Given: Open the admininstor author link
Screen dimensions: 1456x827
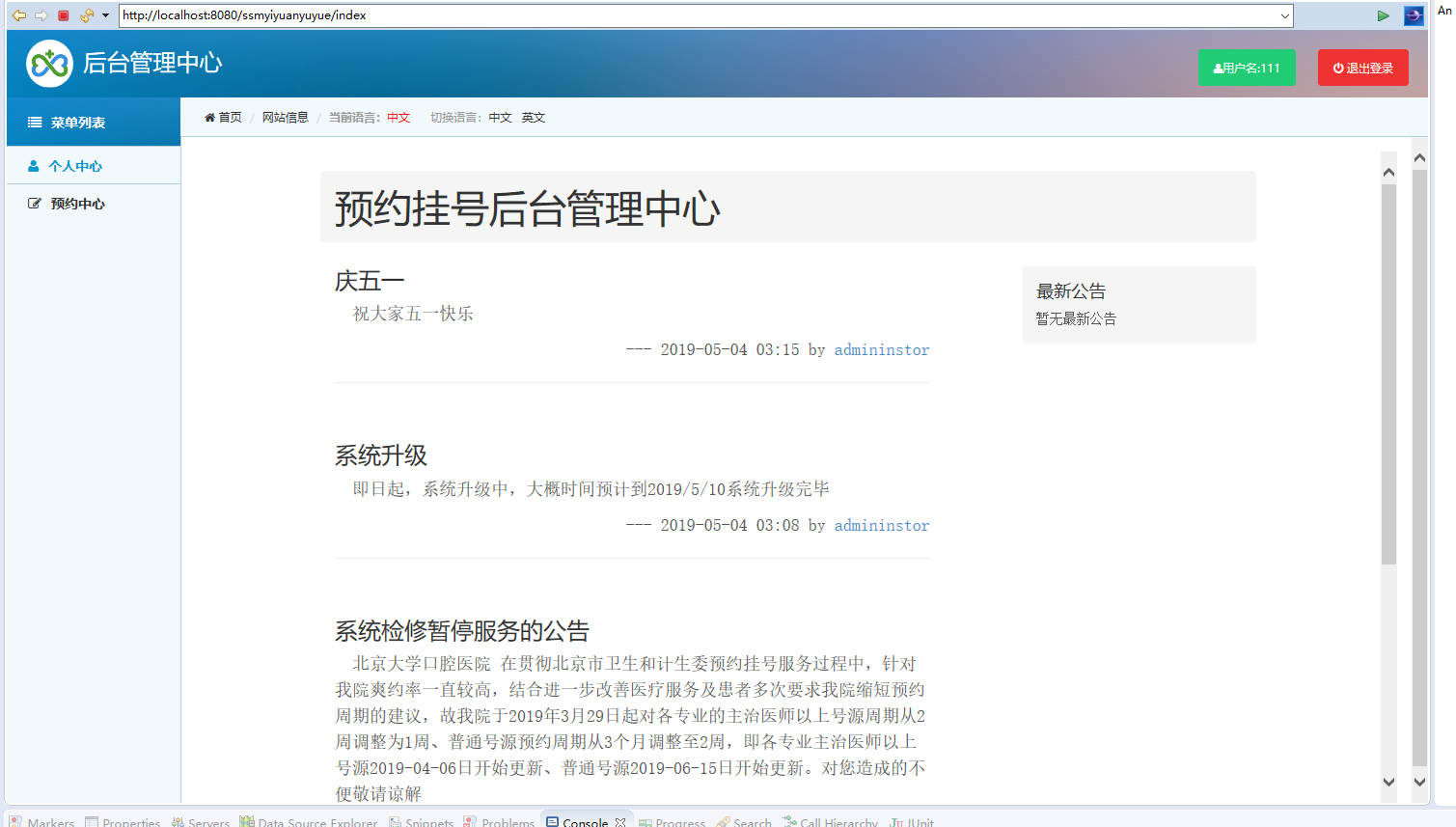Looking at the screenshot, I should [881, 349].
